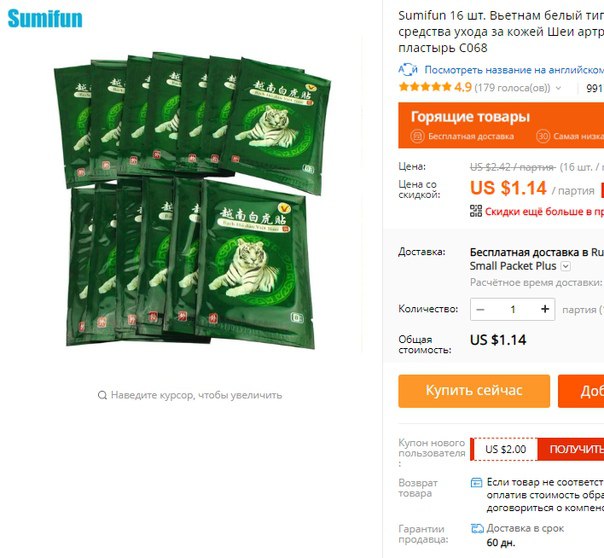Click the Sumifun store logo
604x558 pixels.
click(45, 18)
